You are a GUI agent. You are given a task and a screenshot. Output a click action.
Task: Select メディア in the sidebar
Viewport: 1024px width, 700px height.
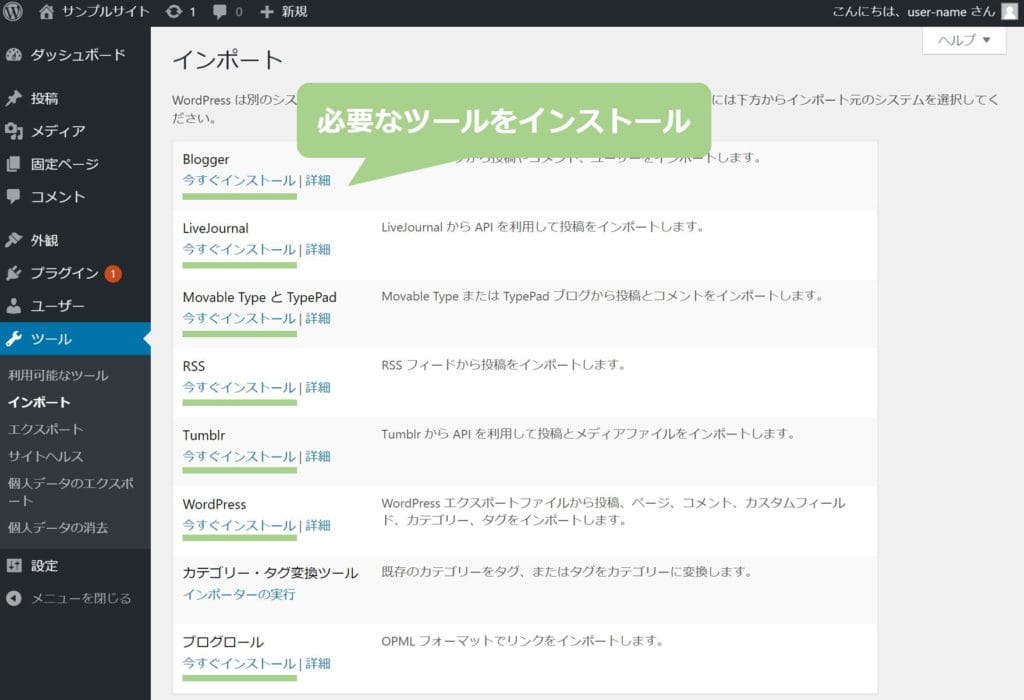57,131
